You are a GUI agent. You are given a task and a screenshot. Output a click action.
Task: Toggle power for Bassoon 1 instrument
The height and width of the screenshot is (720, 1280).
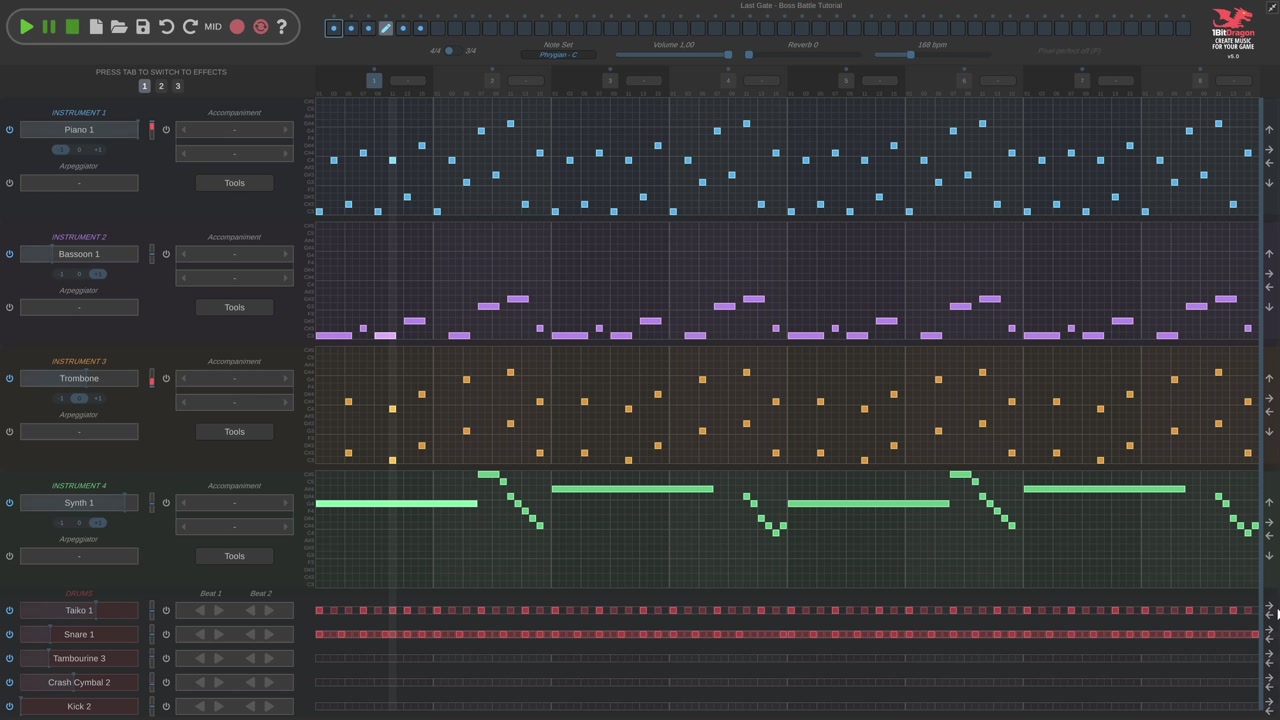pyautogui.click(x=10, y=254)
